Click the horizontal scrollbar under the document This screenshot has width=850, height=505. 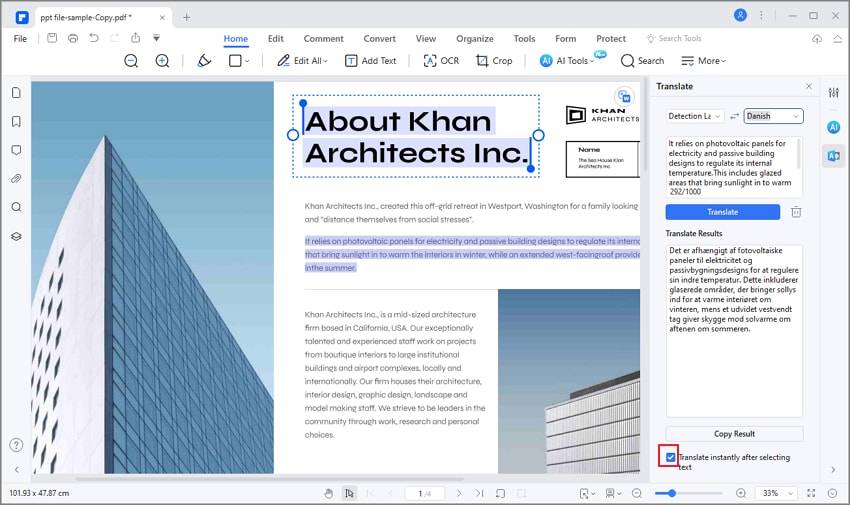pos(269,479)
